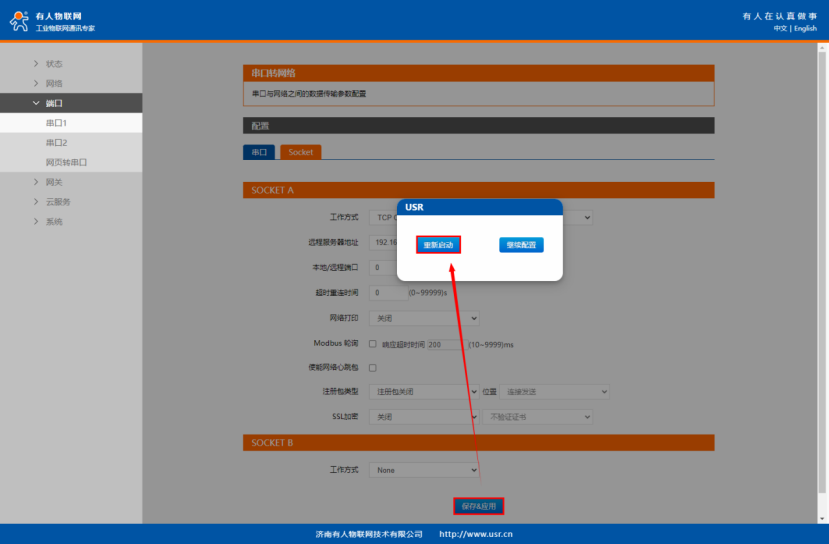
Task: Switch to the 串口 tab
Action: [x=259, y=152]
